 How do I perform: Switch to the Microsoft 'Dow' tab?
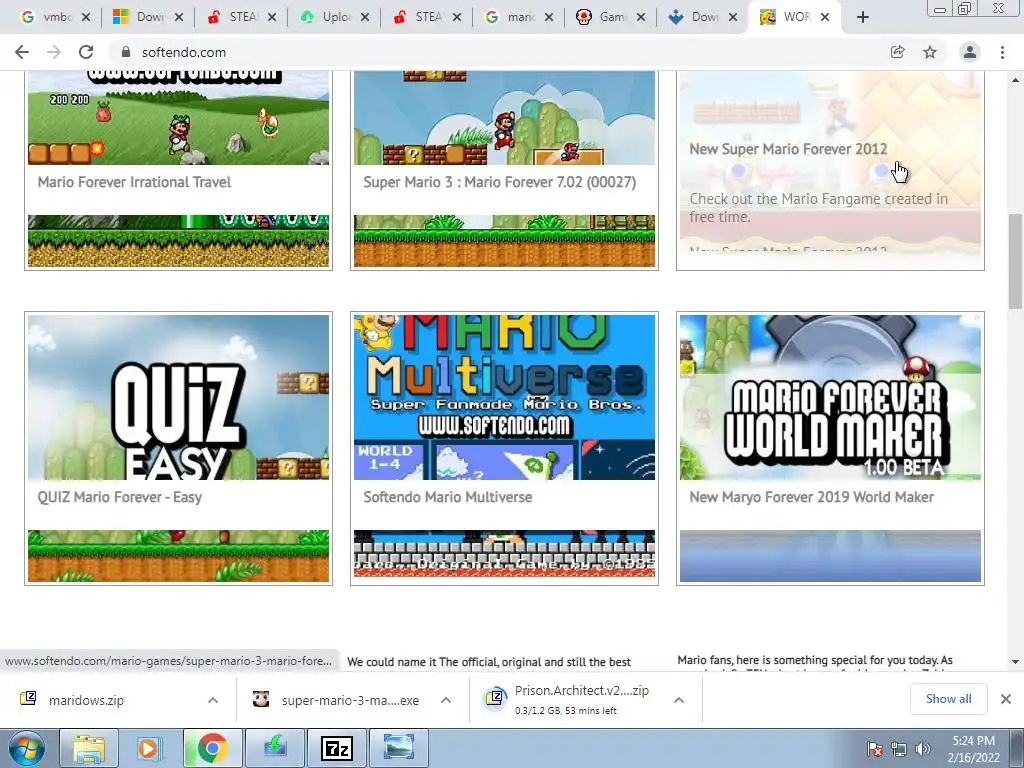coord(140,17)
